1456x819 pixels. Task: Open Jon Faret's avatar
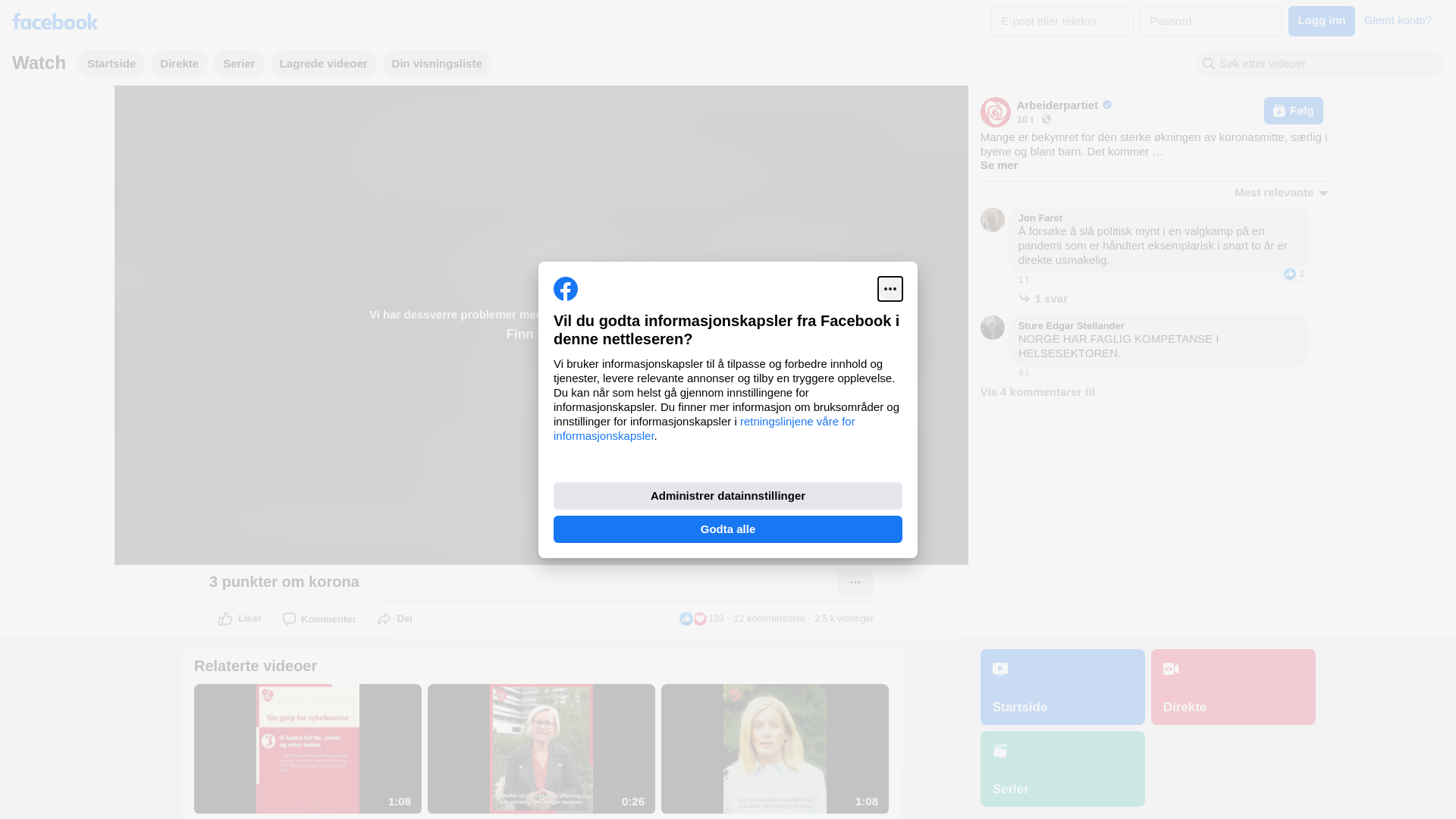(x=993, y=220)
